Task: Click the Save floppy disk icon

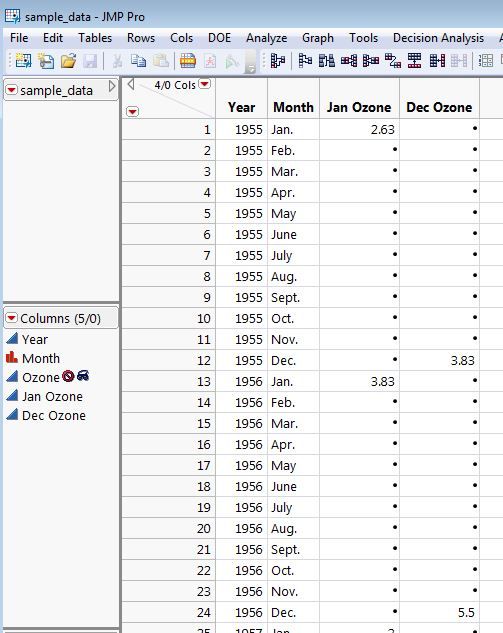Action: pyautogui.click(x=90, y=61)
